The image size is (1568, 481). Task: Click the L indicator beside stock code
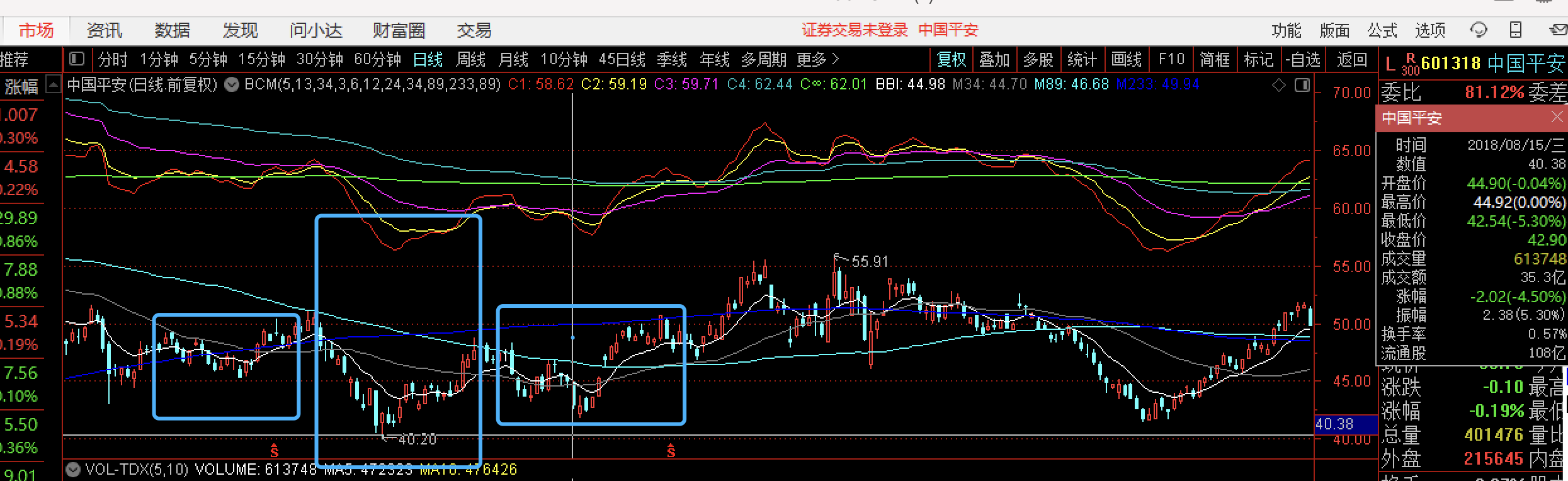pyautogui.click(x=1390, y=64)
